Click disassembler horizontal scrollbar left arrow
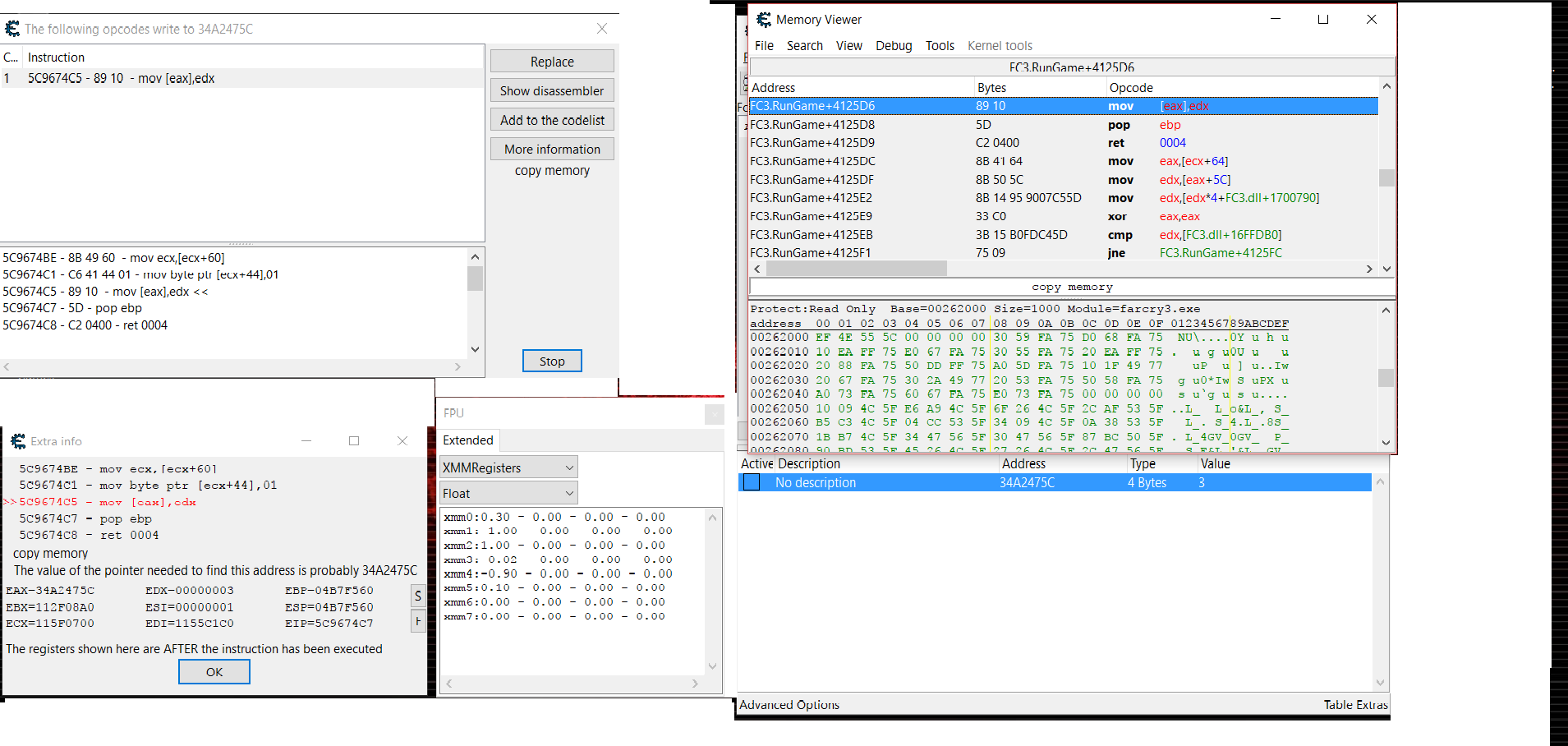 [x=757, y=269]
